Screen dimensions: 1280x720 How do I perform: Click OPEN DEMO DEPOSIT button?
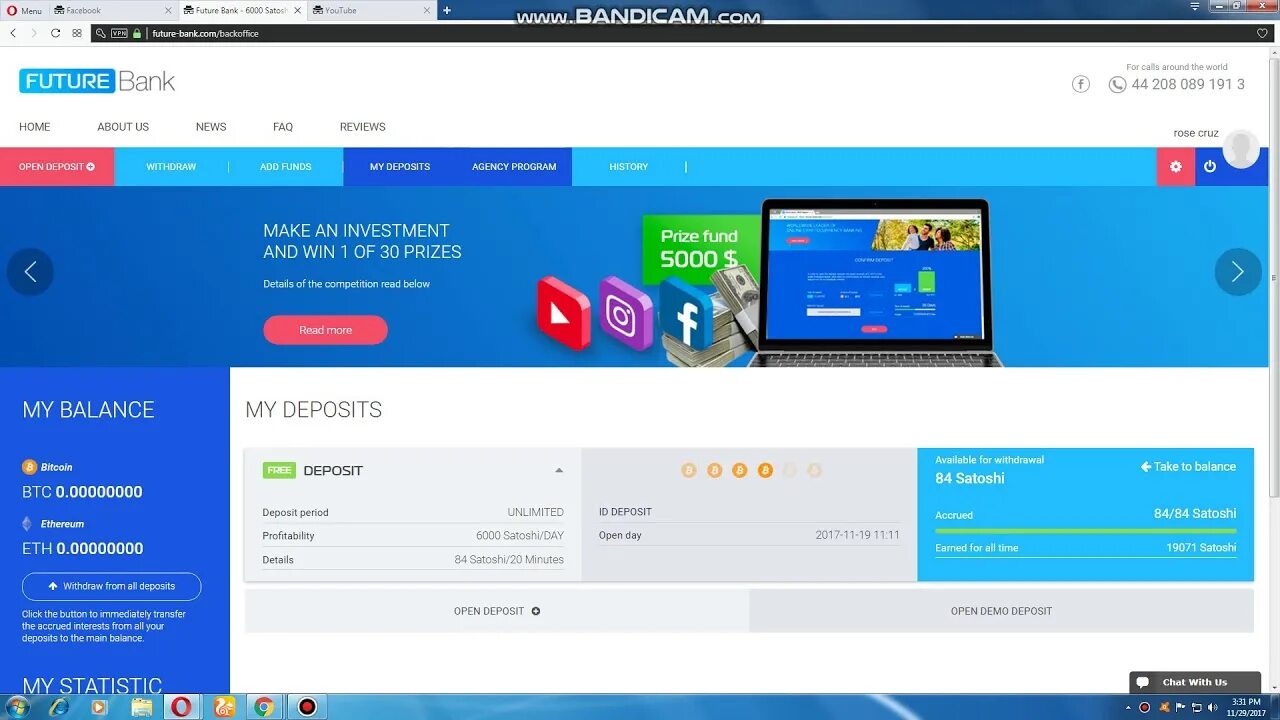coord(1001,611)
